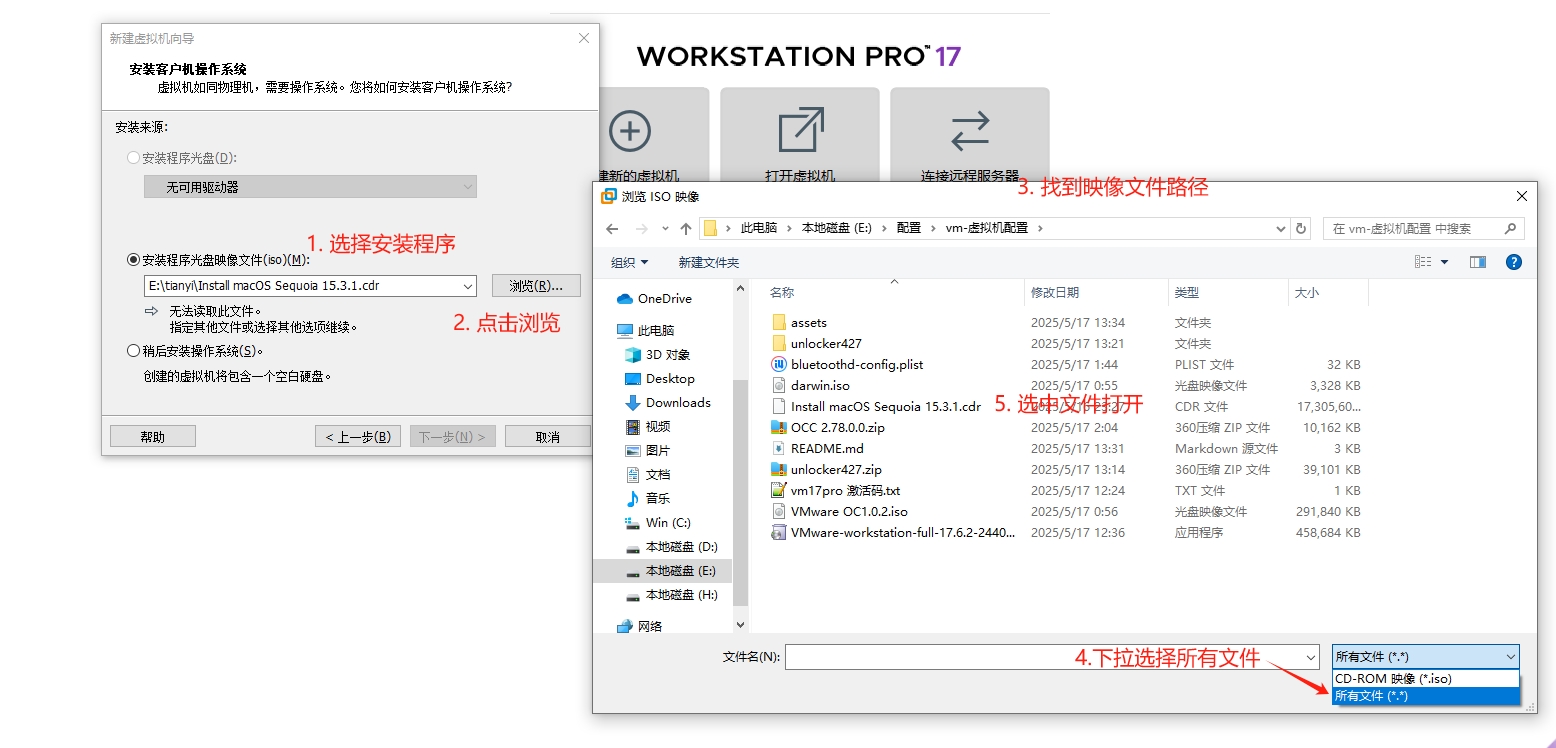Select 本地磁盘 (D:) drive
This screenshot has width=1556, height=748.
pos(671,546)
